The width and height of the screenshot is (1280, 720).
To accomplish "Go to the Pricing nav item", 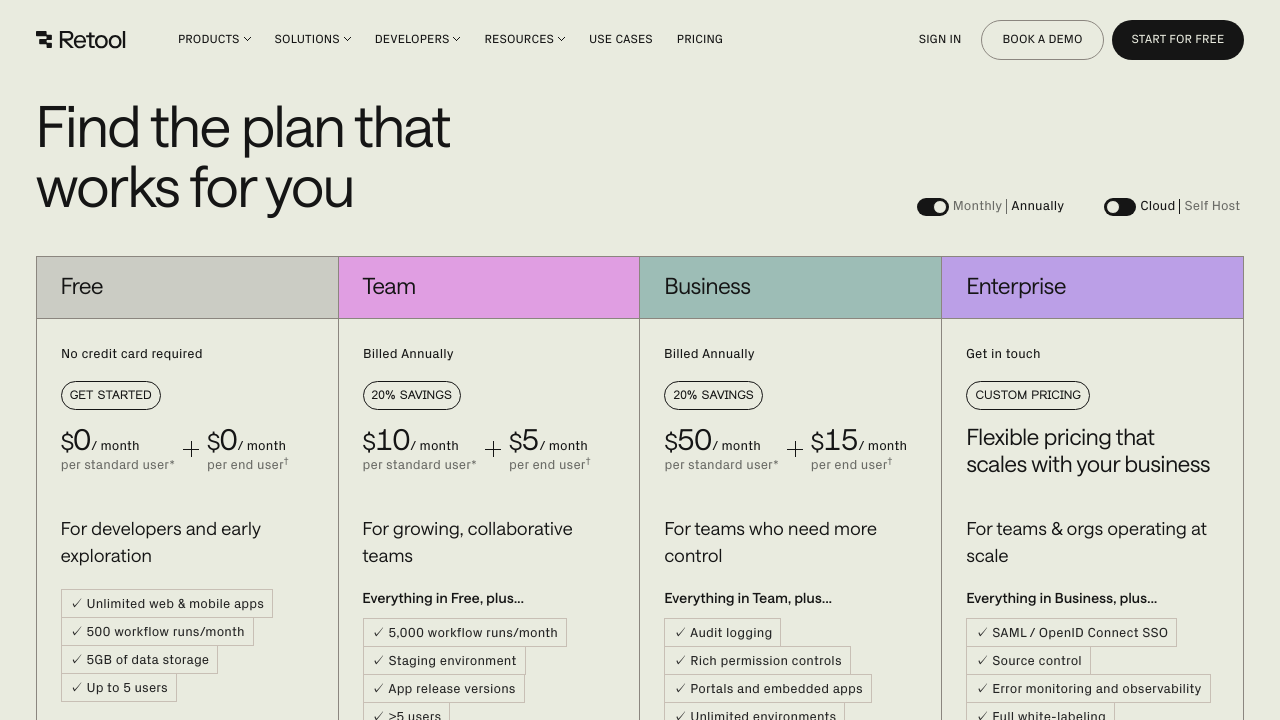I will (x=699, y=39).
